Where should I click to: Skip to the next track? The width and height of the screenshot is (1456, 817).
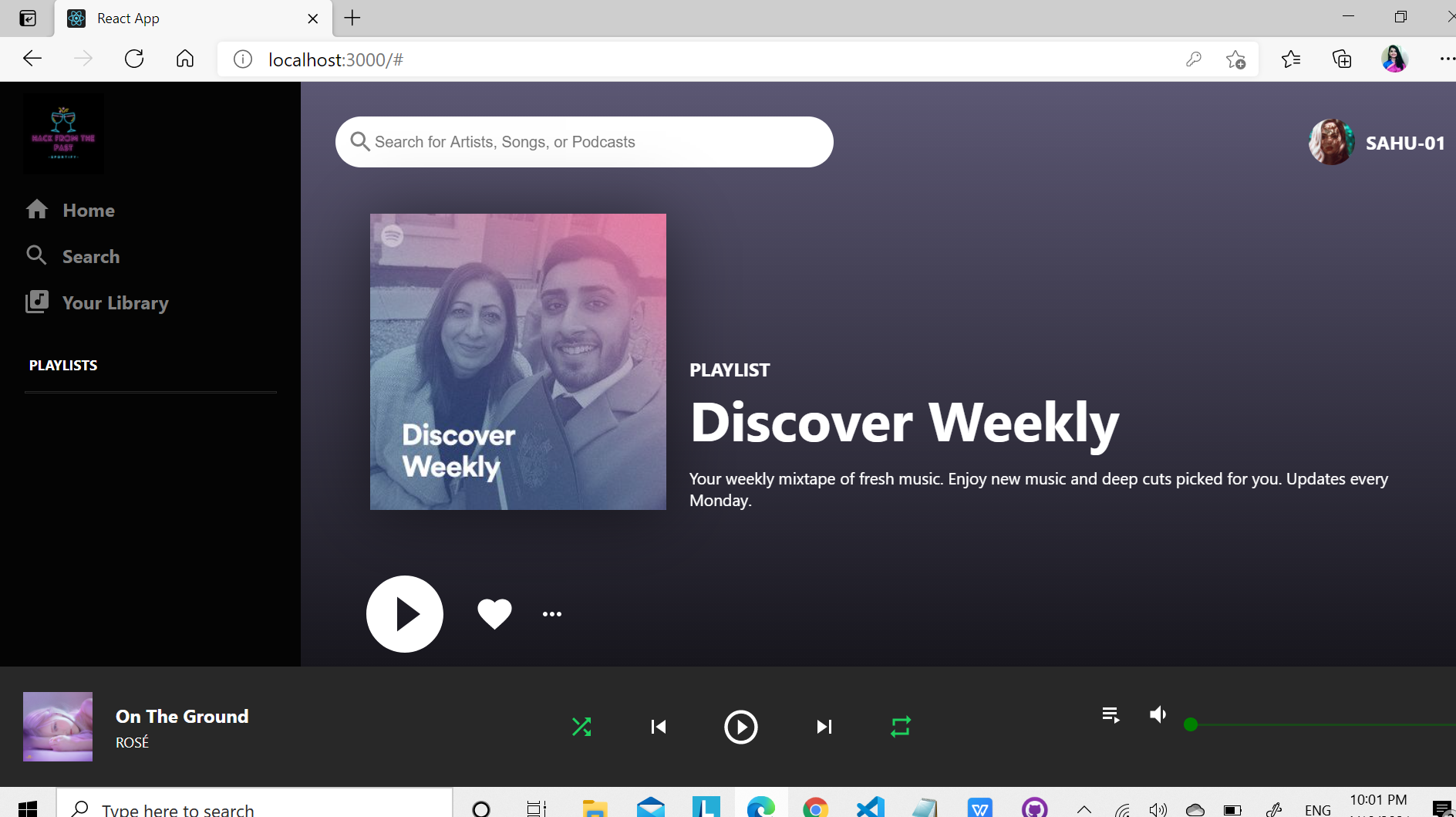click(824, 727)
